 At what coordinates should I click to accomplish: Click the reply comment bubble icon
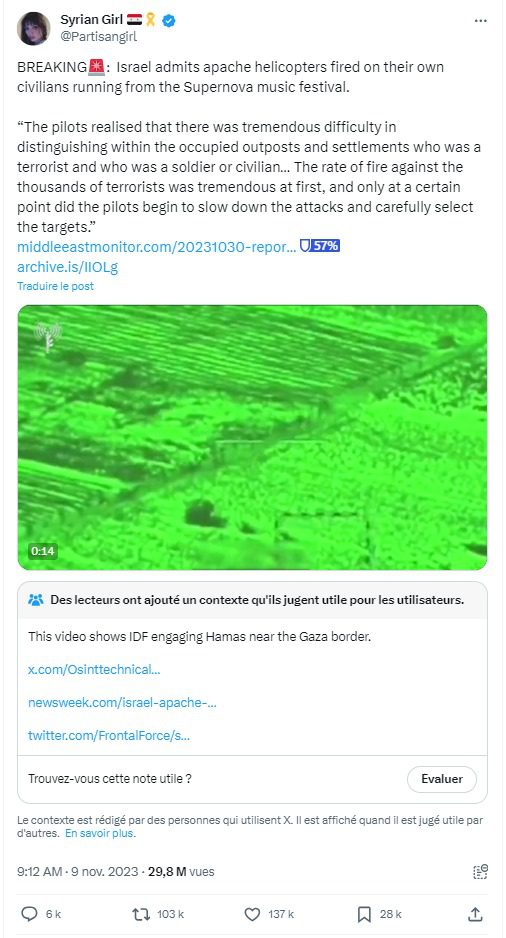(x=29, y=913)
